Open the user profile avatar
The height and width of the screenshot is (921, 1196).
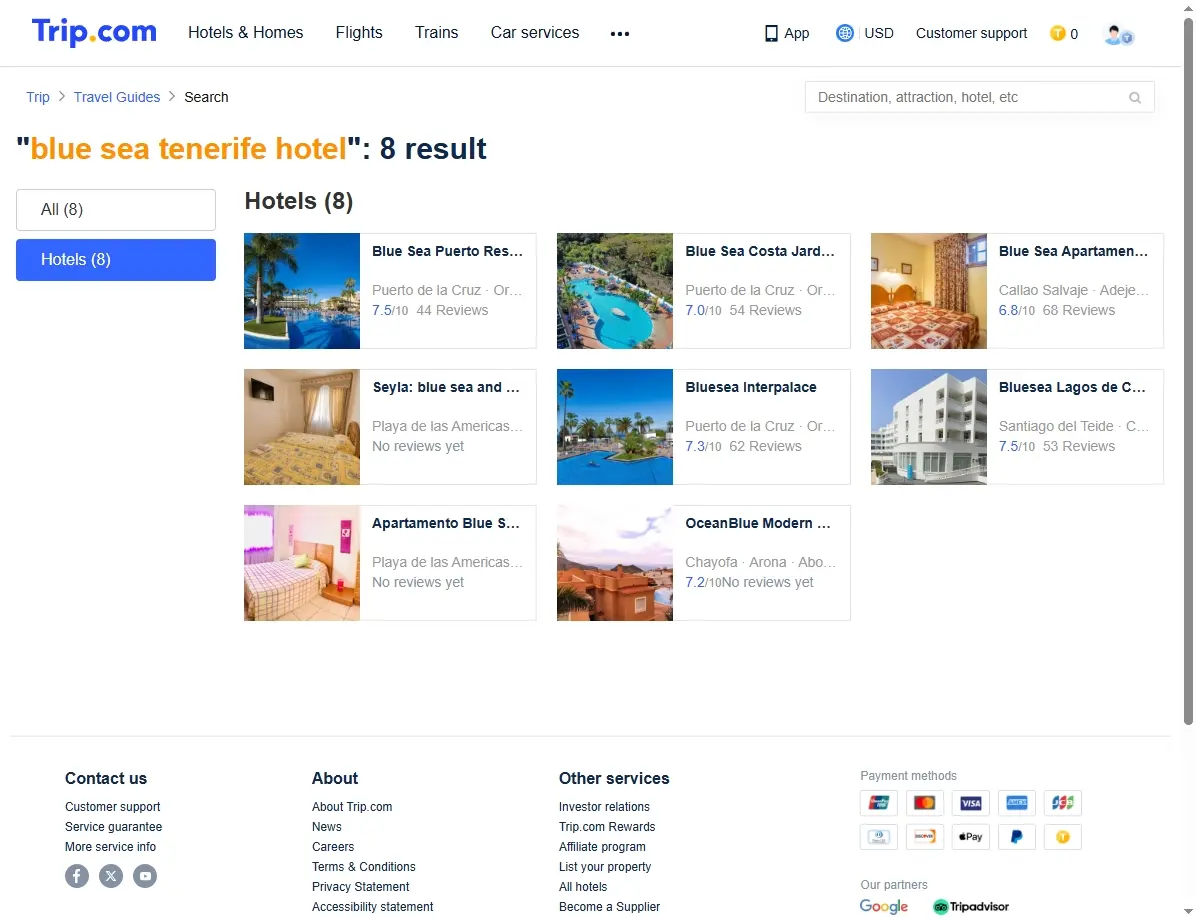point(1119,34)
